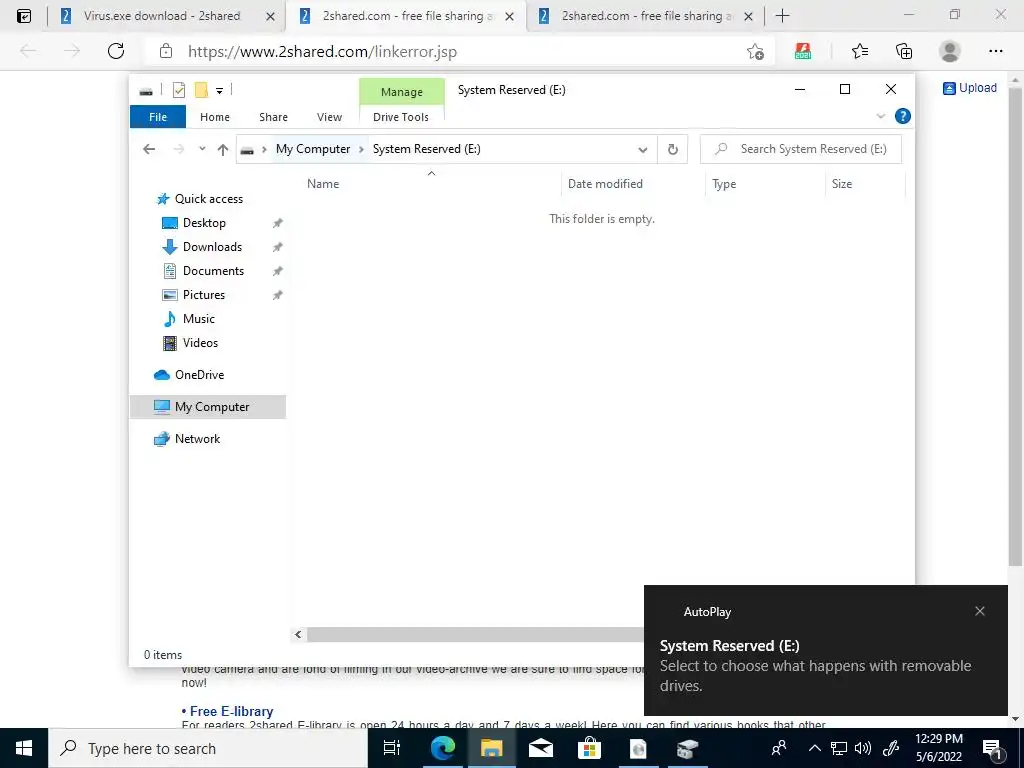Open the Favorites list icon

(859, 51)
